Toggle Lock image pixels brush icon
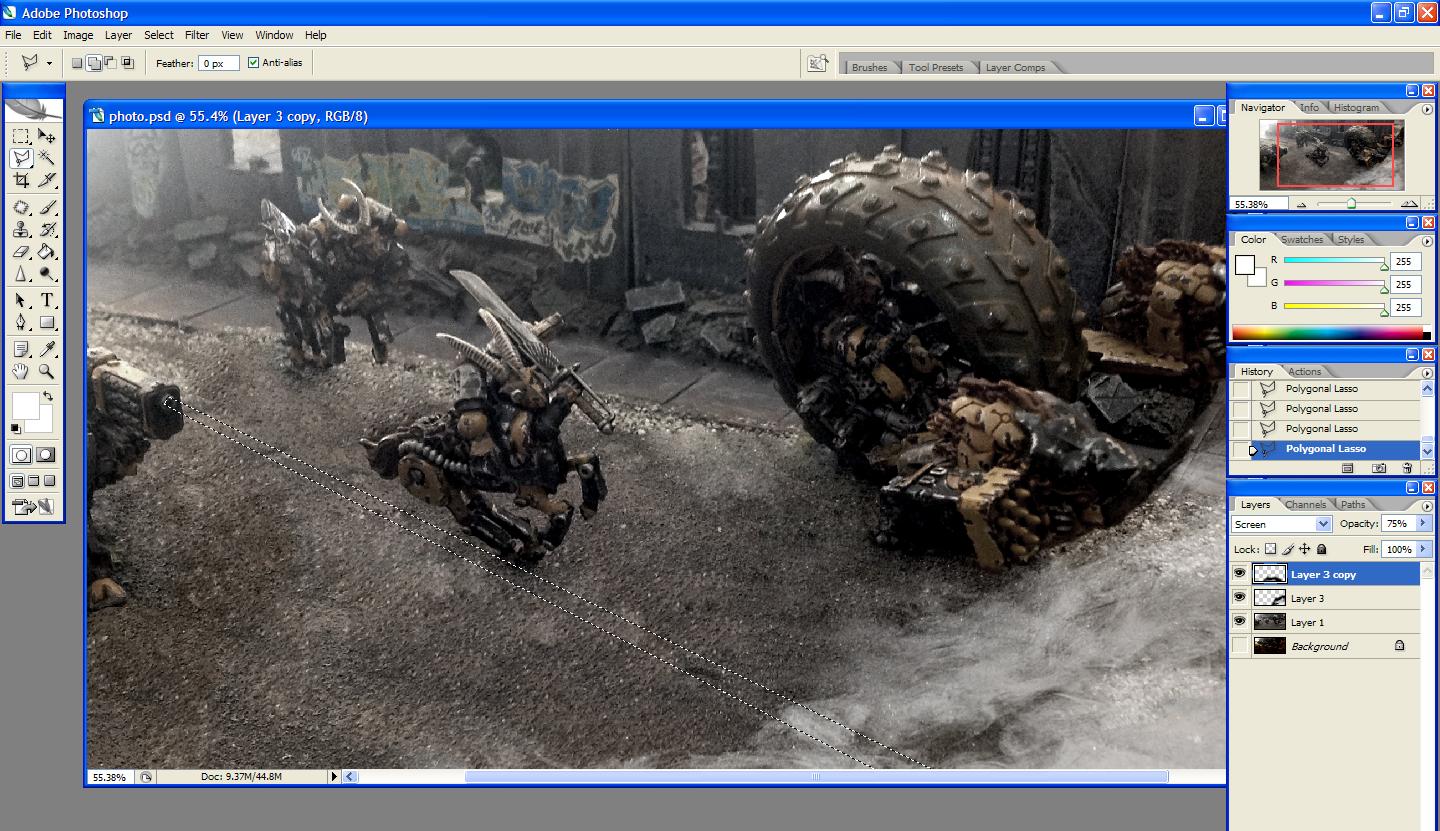The height and width of the screenshot is (831, 1440). pyautogui.click(x=1288, y=549)
